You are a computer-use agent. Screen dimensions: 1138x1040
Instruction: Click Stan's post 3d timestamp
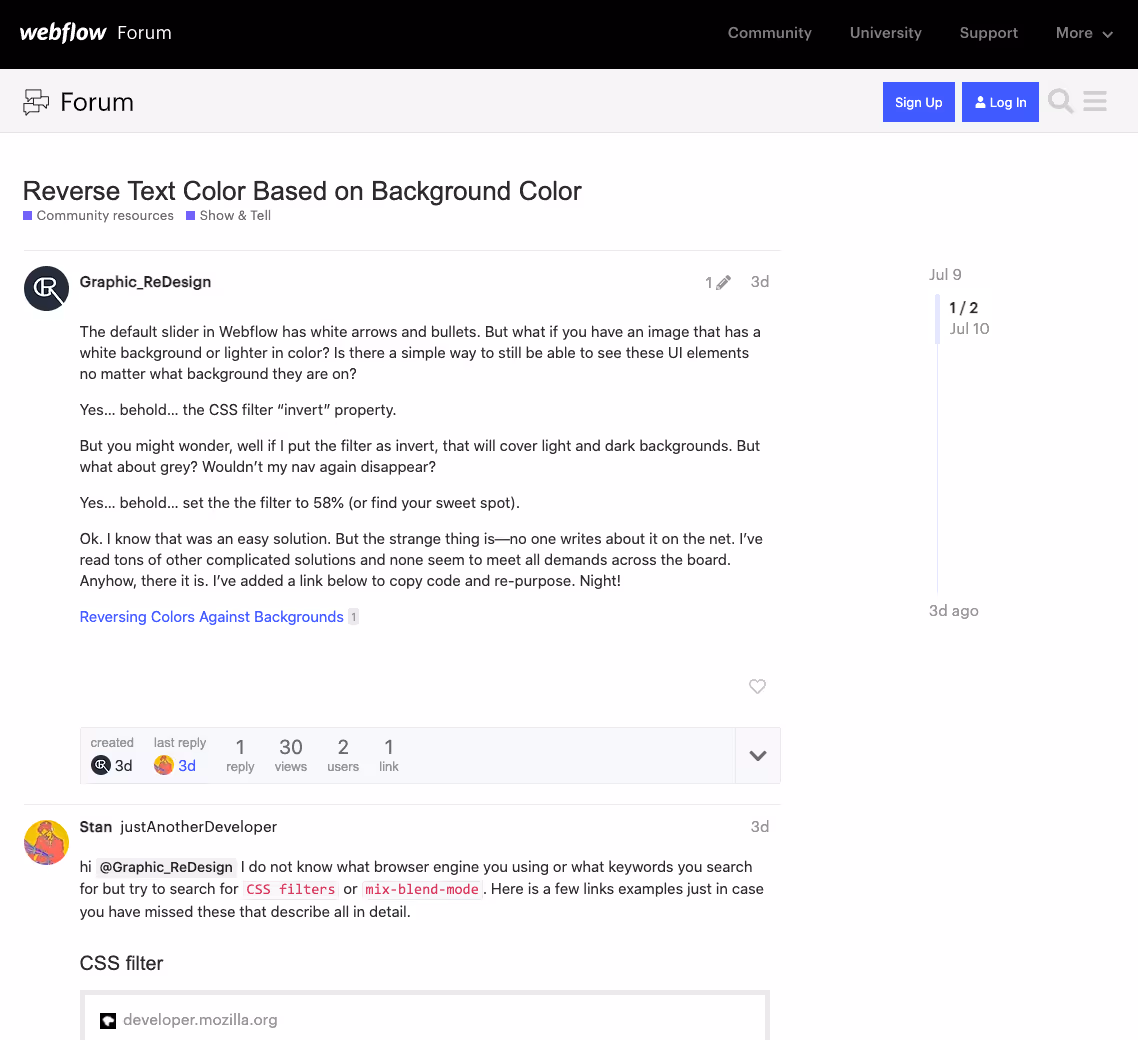tap(760, 827)
